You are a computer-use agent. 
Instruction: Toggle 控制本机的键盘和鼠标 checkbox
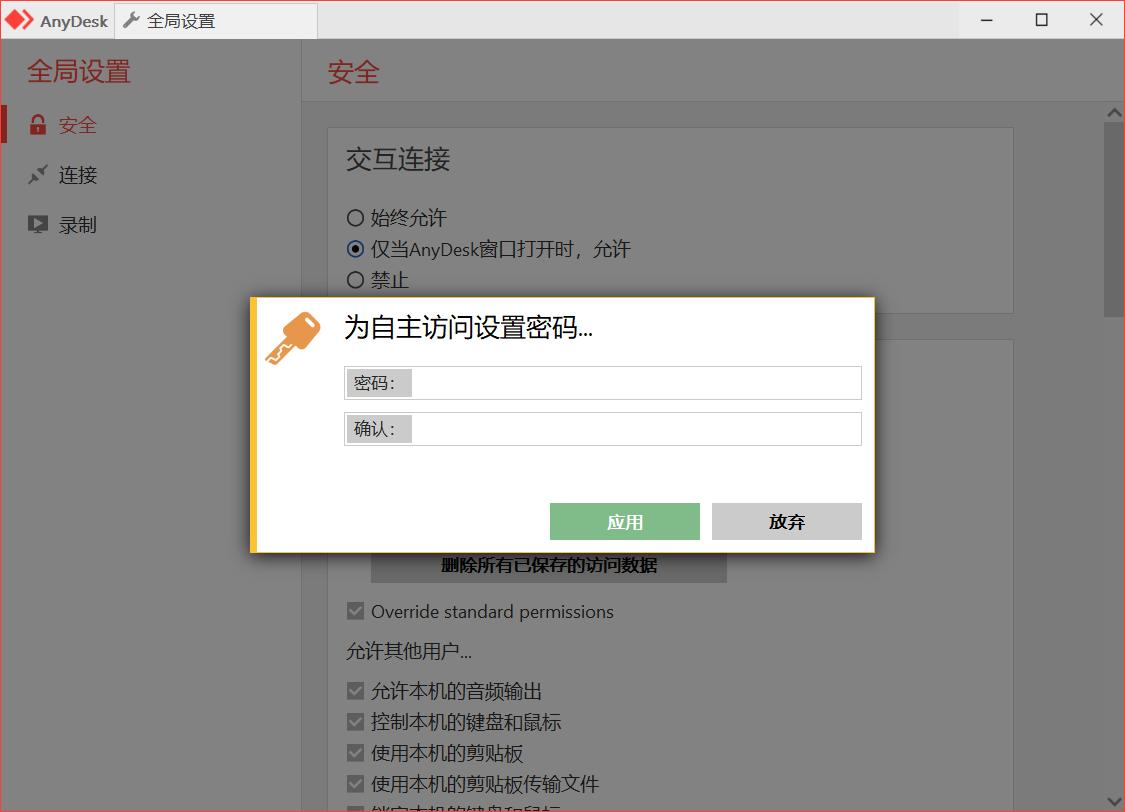point(354,721)
